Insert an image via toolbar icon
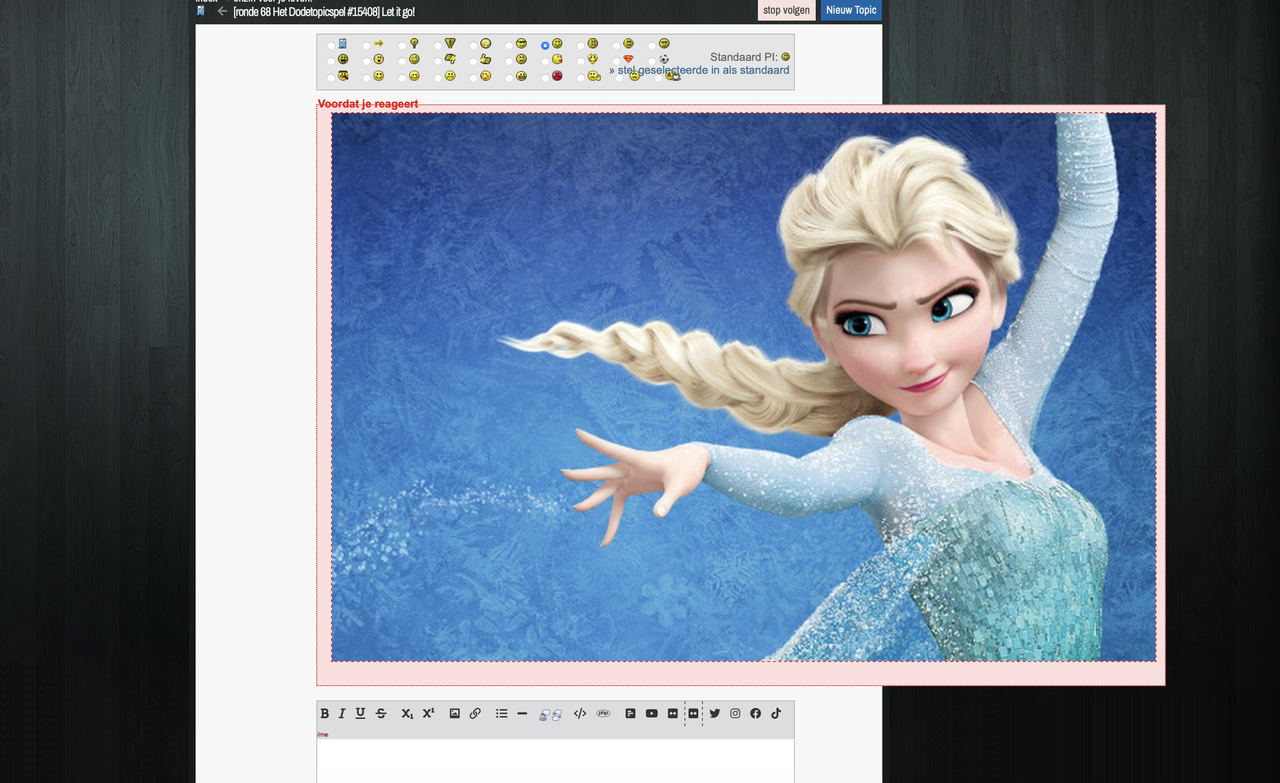This screenshot has width=1280, height=783. [454, 714]
